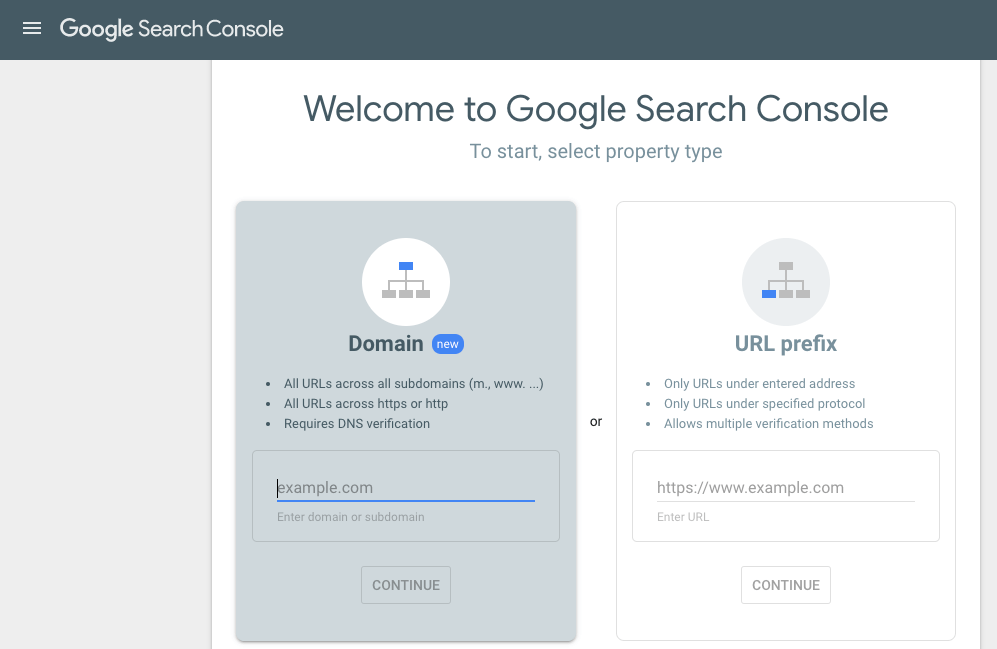Viewport: 997px width, 649px height.
Task: Select the Domain heading
Action: click(385, 344)
